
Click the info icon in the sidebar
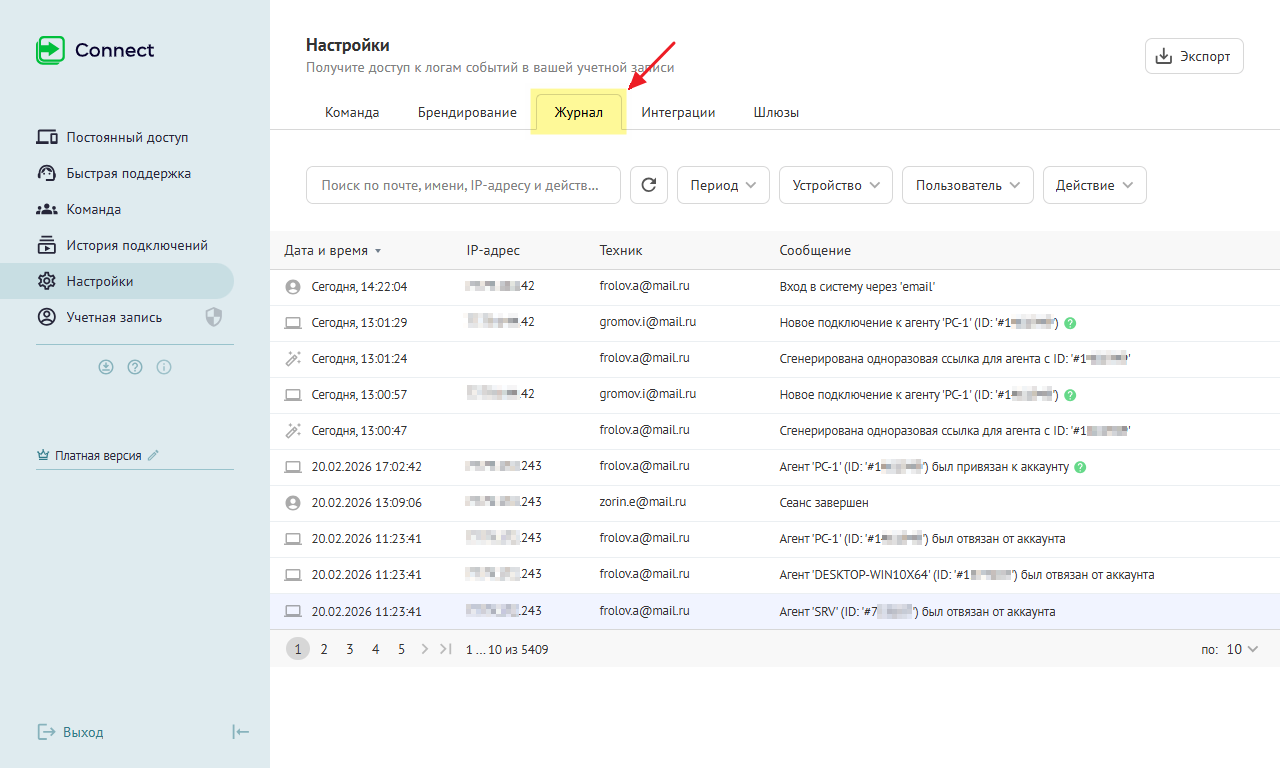coord(164,367)
